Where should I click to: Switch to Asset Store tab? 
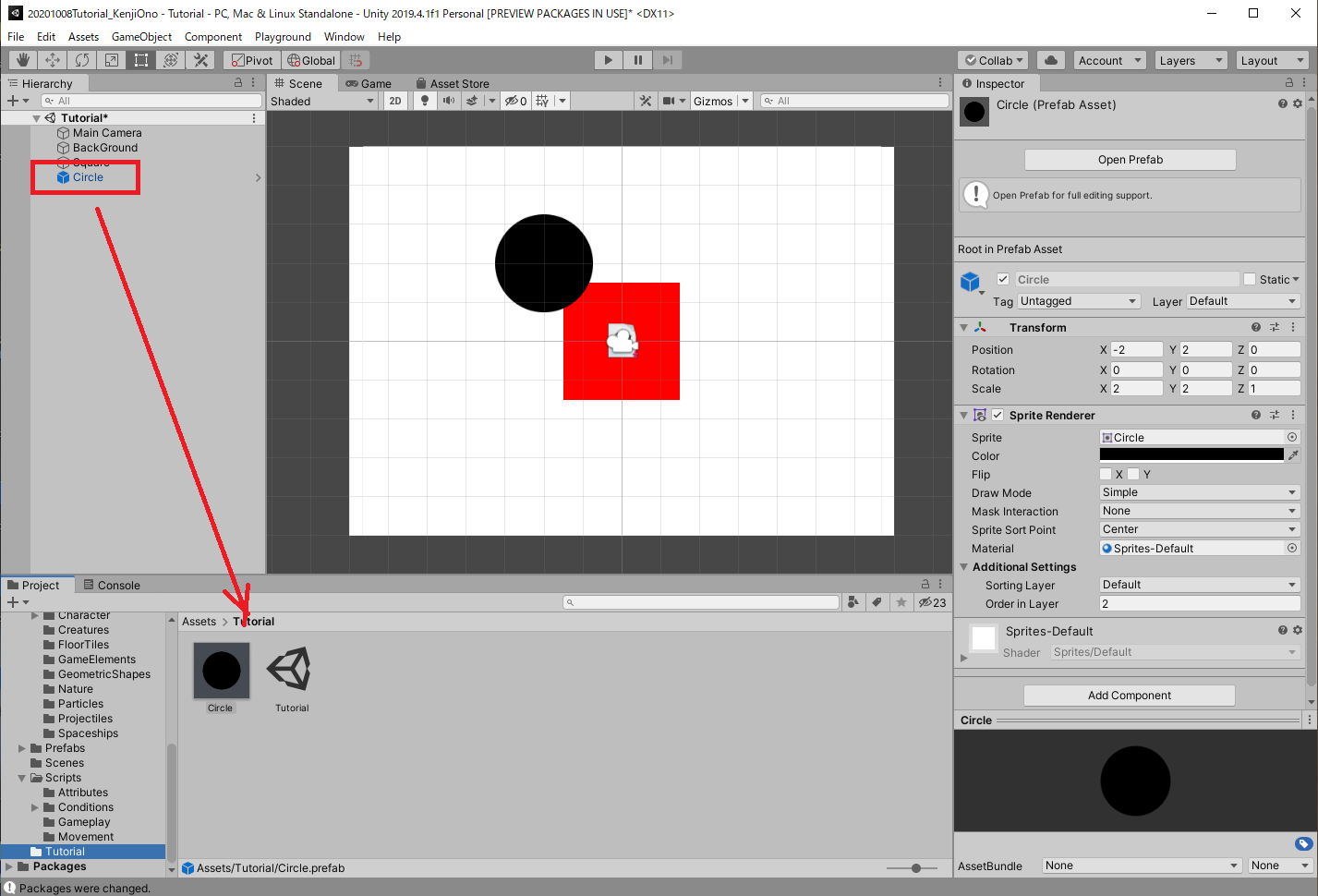453,83
